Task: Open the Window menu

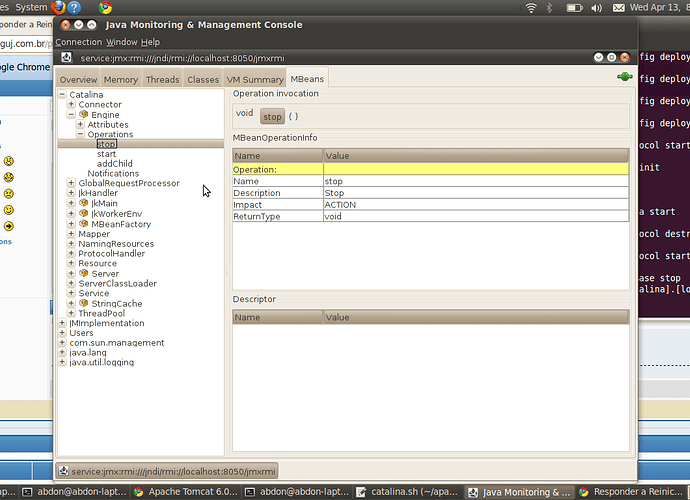Action: [x=122, y=42]
